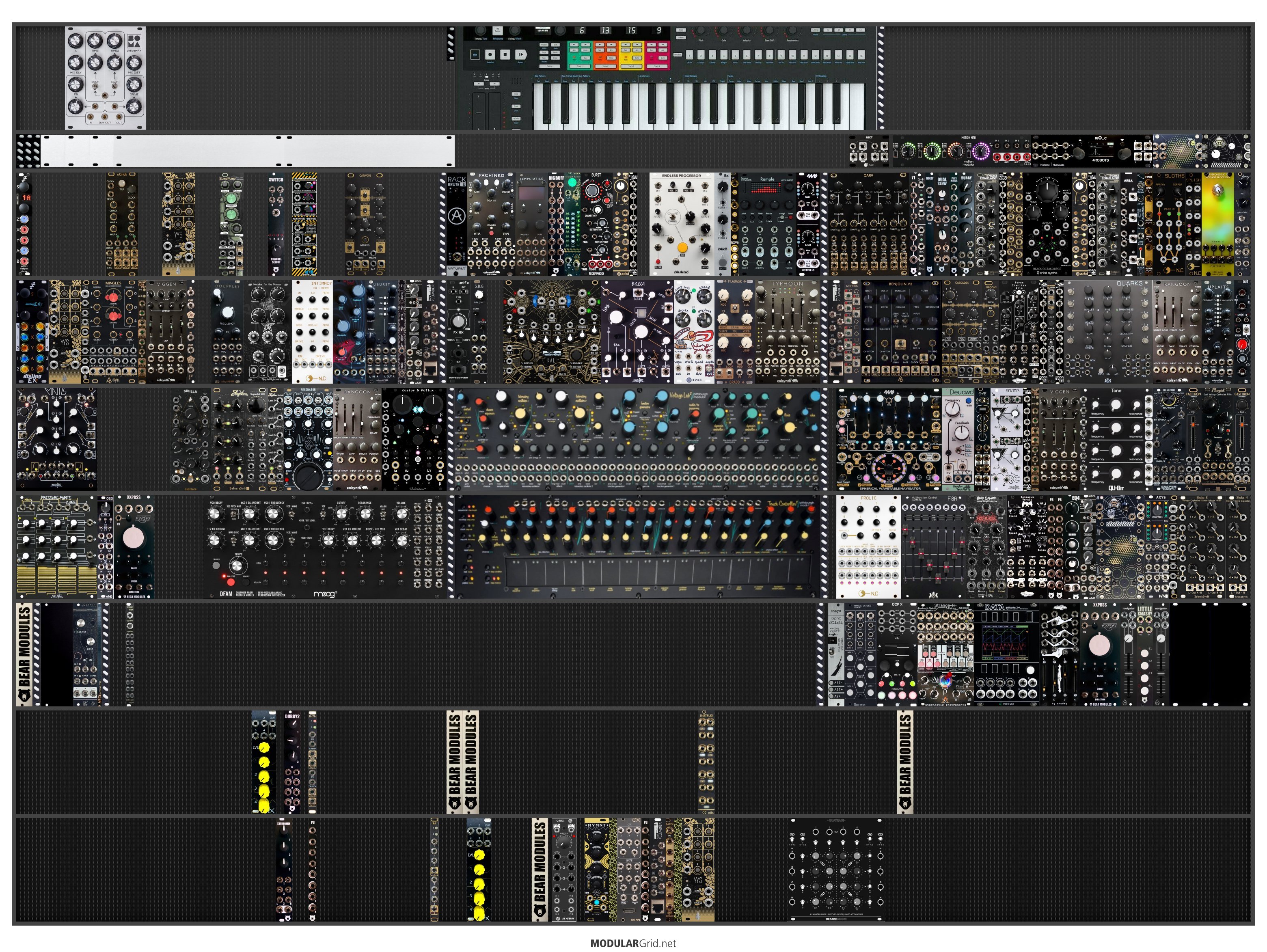Select the TYPHOON module

788,332
